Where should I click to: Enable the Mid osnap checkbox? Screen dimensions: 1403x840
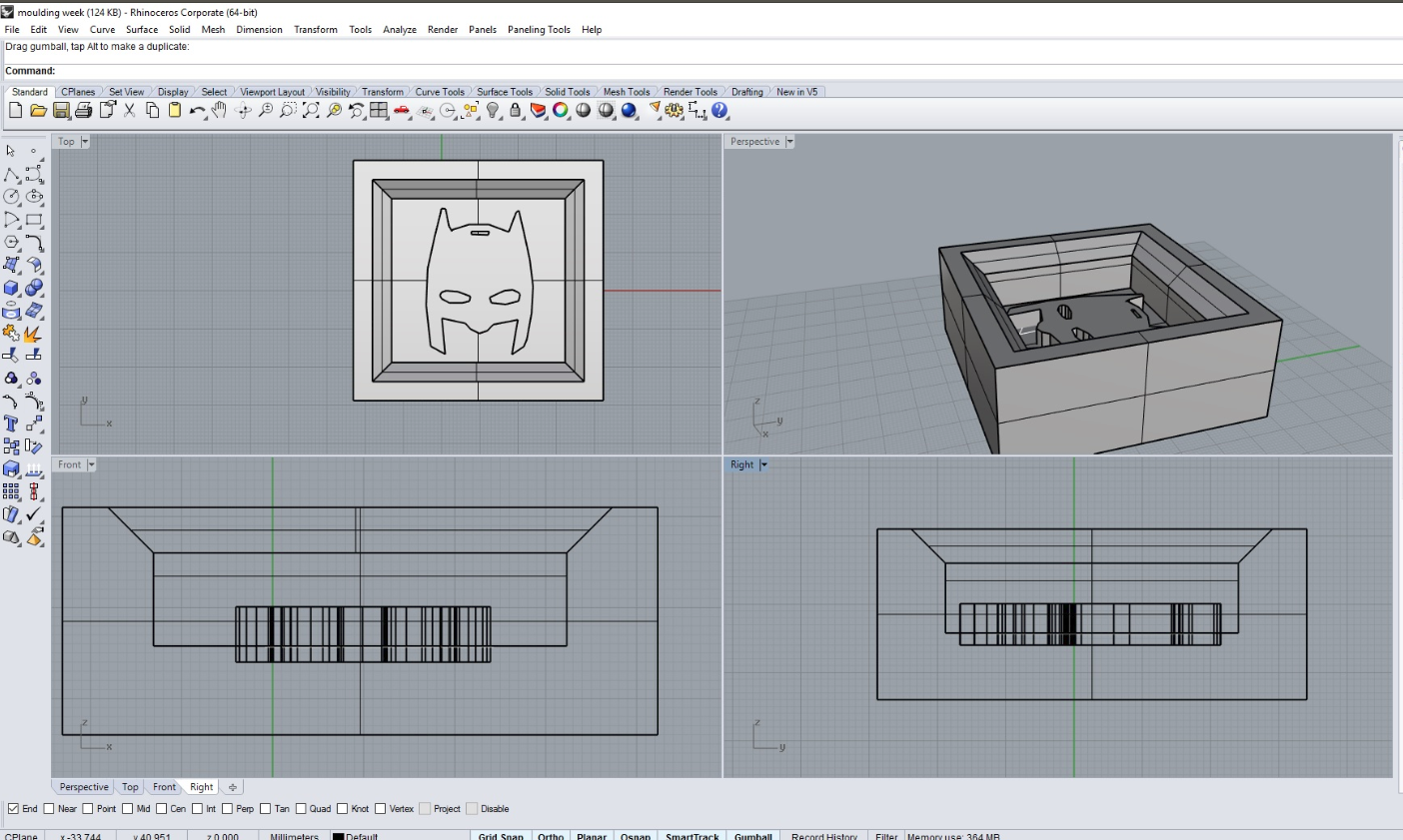pos(128,809)
